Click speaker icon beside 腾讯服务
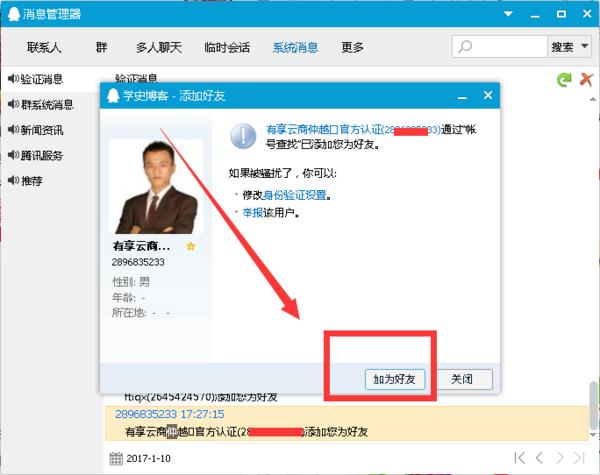This screenshot has width=600, height=475. (x=13, y=155)
